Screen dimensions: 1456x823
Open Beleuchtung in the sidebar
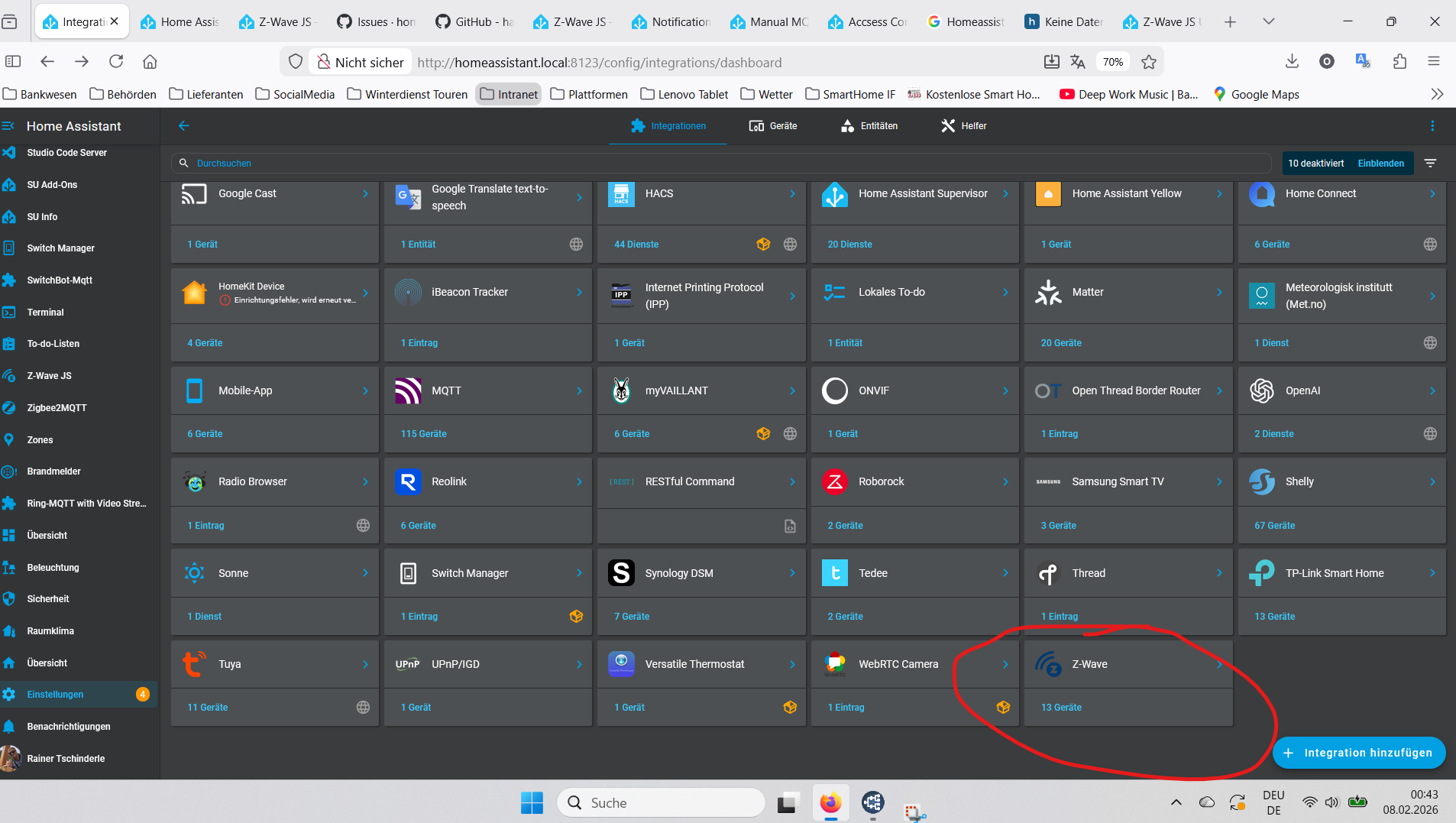pyautogui.click(x=79, y=568)
